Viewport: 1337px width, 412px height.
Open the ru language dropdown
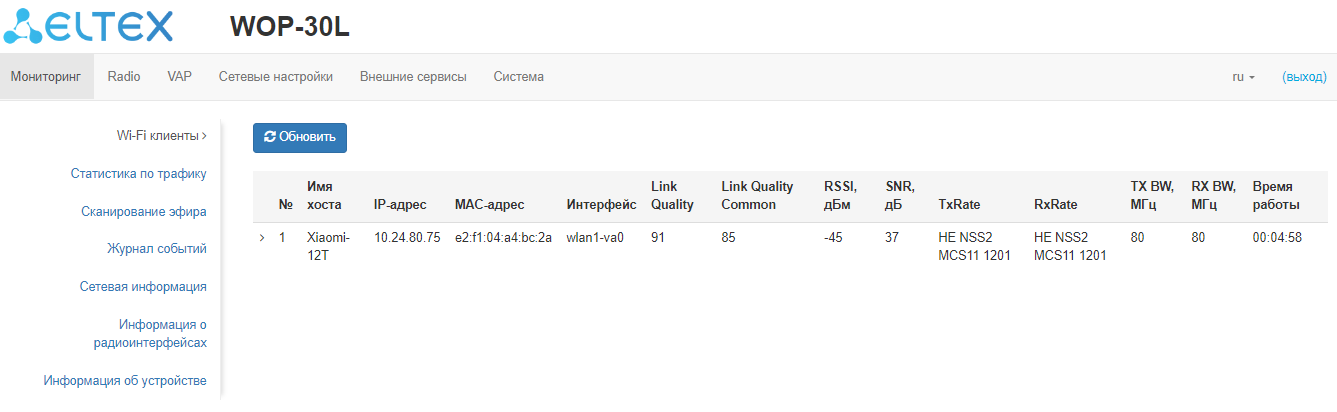[x=1243, y=77]
